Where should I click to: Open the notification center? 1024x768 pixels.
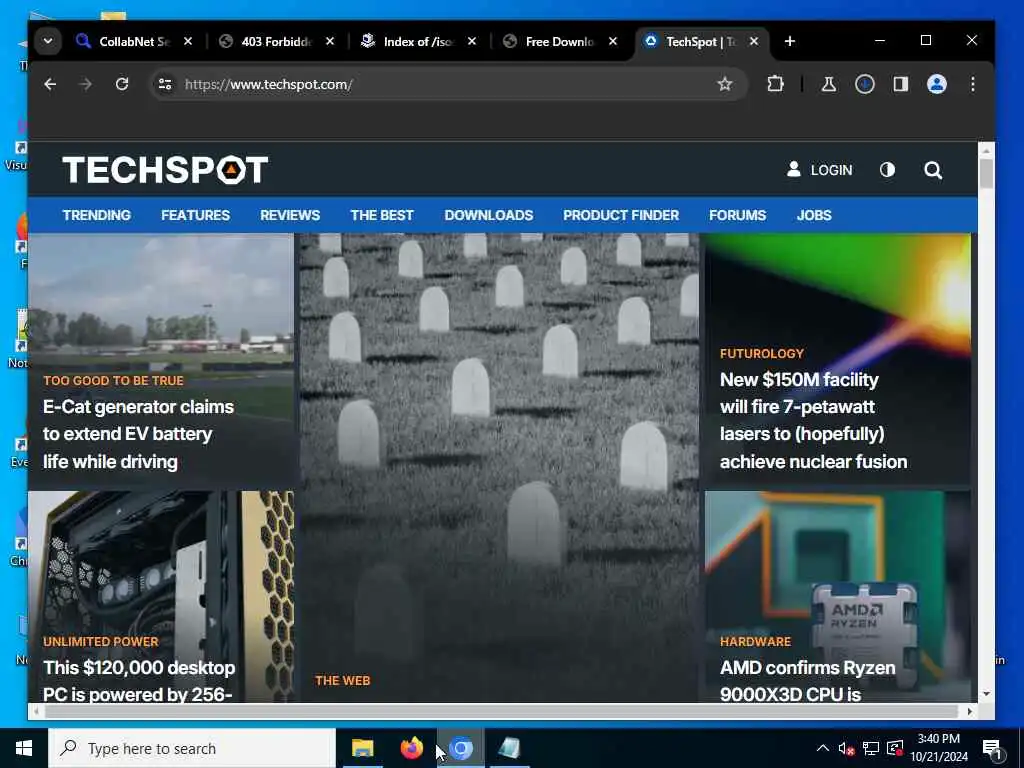(992, 748)
